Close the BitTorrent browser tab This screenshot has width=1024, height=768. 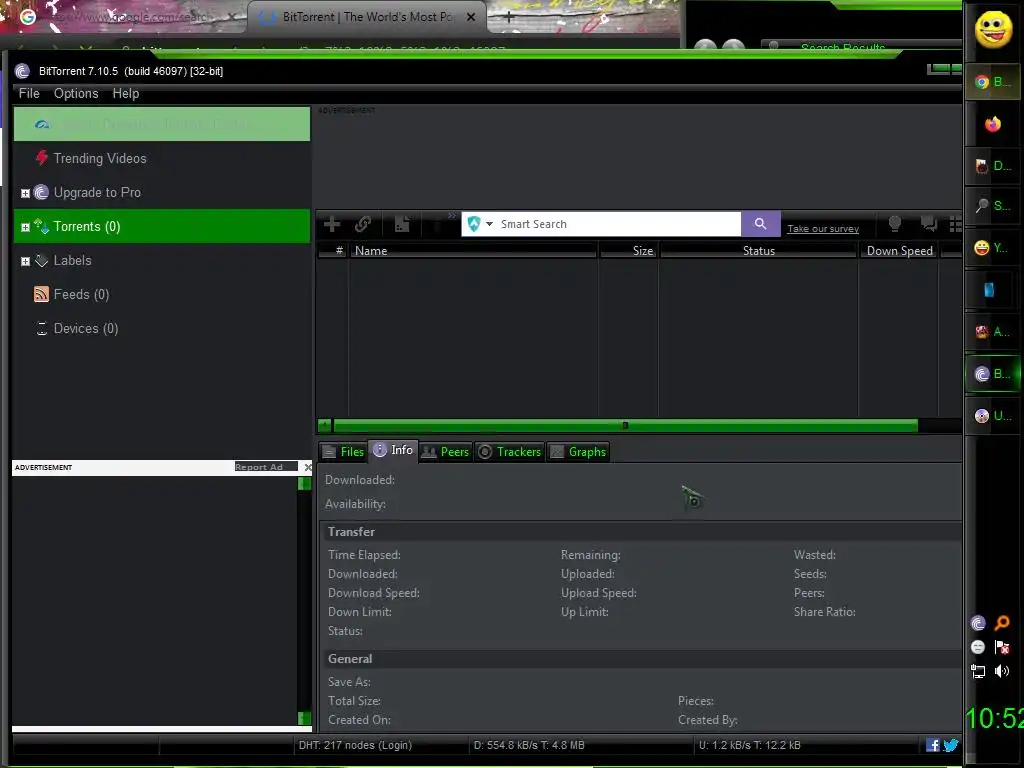tap(471, 17)
